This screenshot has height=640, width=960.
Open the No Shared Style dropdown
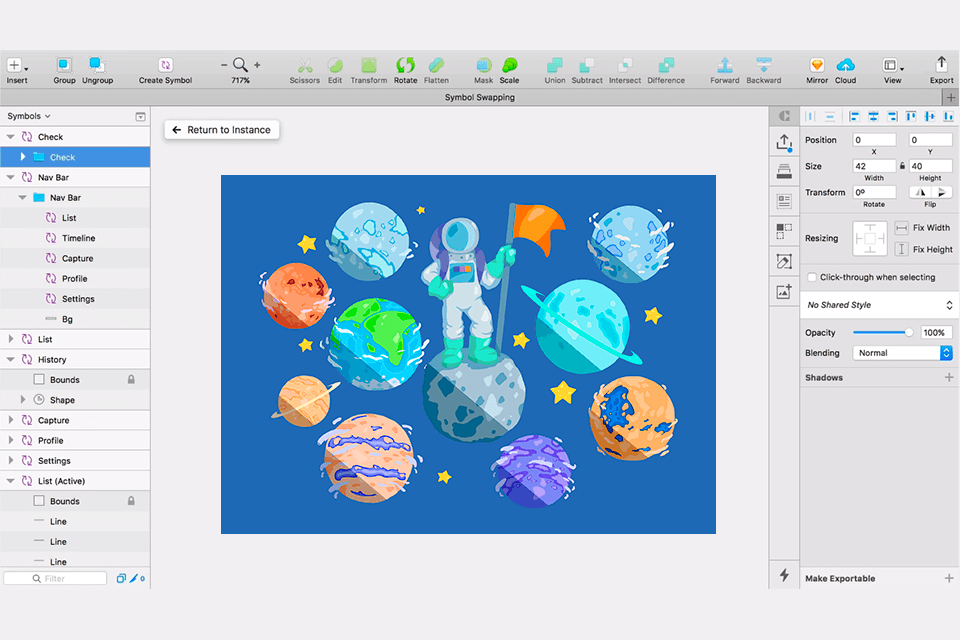point(879,305)
